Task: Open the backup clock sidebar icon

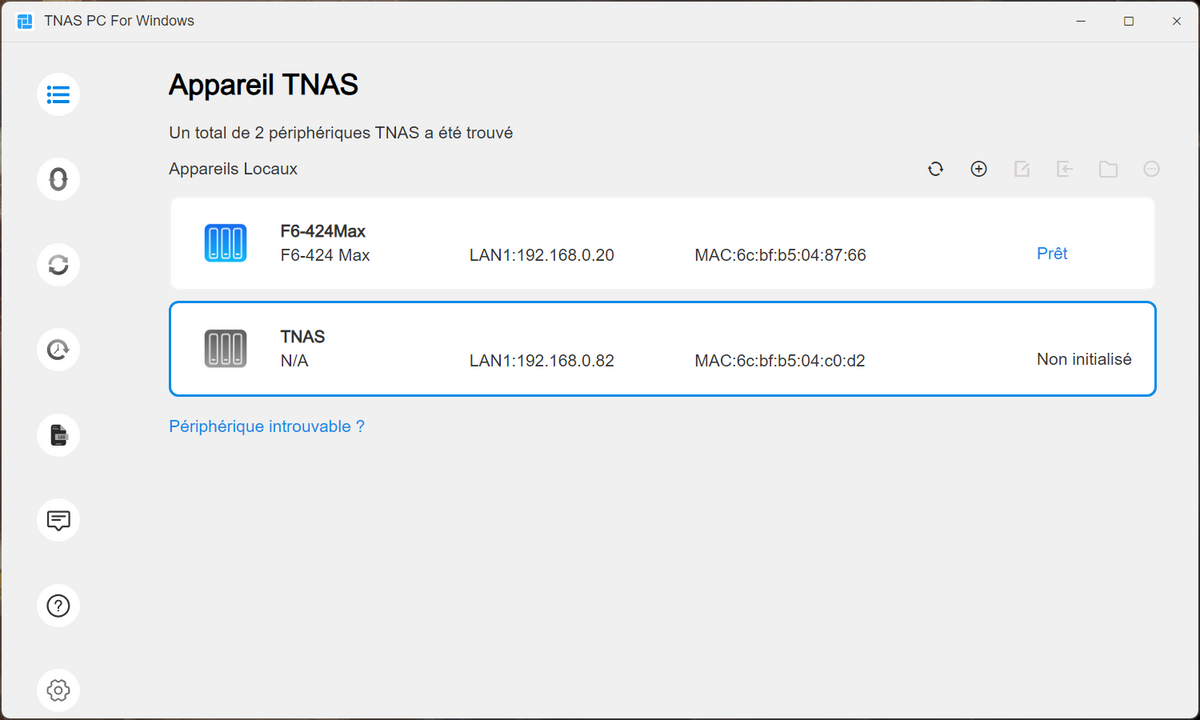Action: tap(58, 350)
